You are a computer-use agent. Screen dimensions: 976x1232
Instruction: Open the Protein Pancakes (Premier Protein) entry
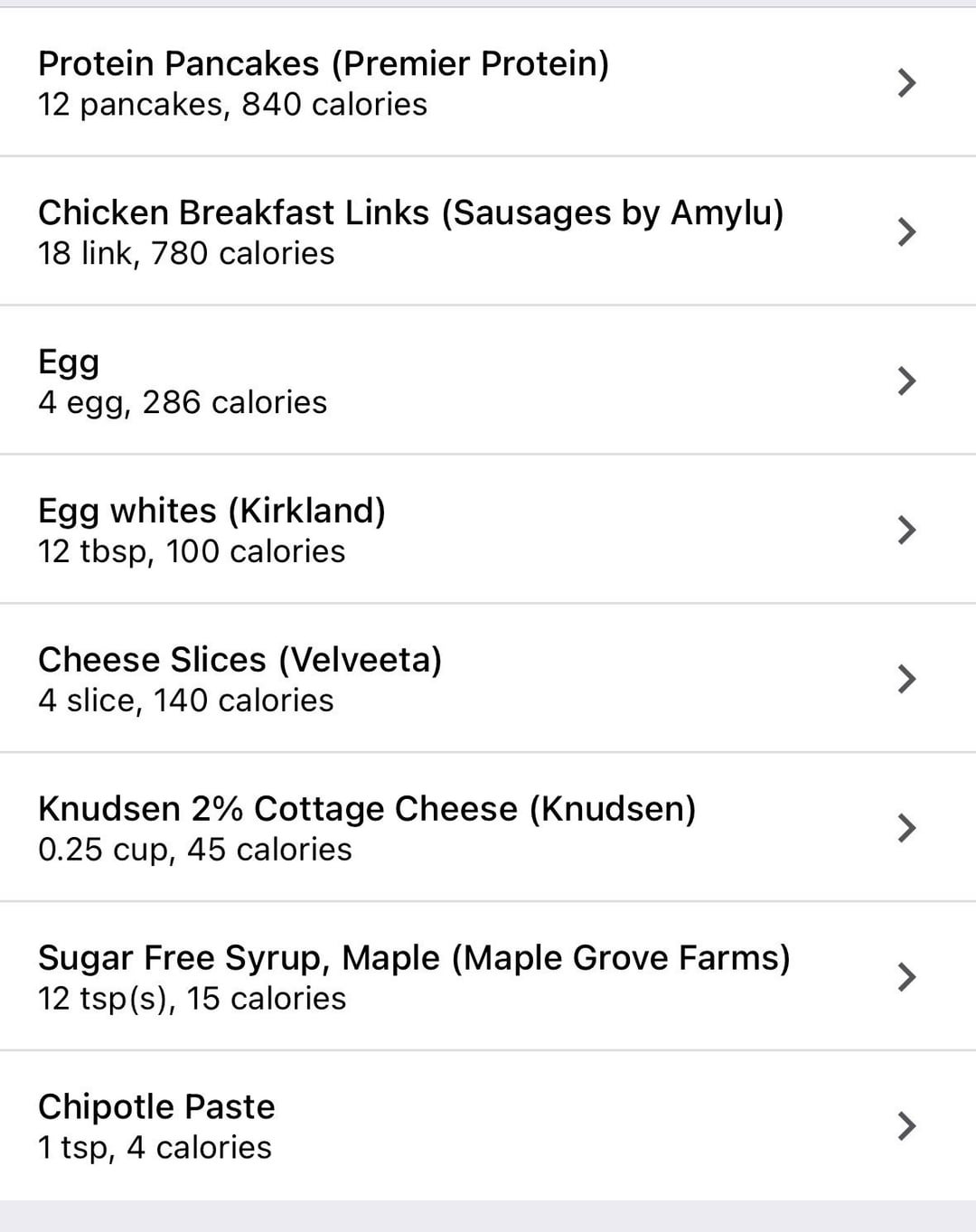click(324, 64)
